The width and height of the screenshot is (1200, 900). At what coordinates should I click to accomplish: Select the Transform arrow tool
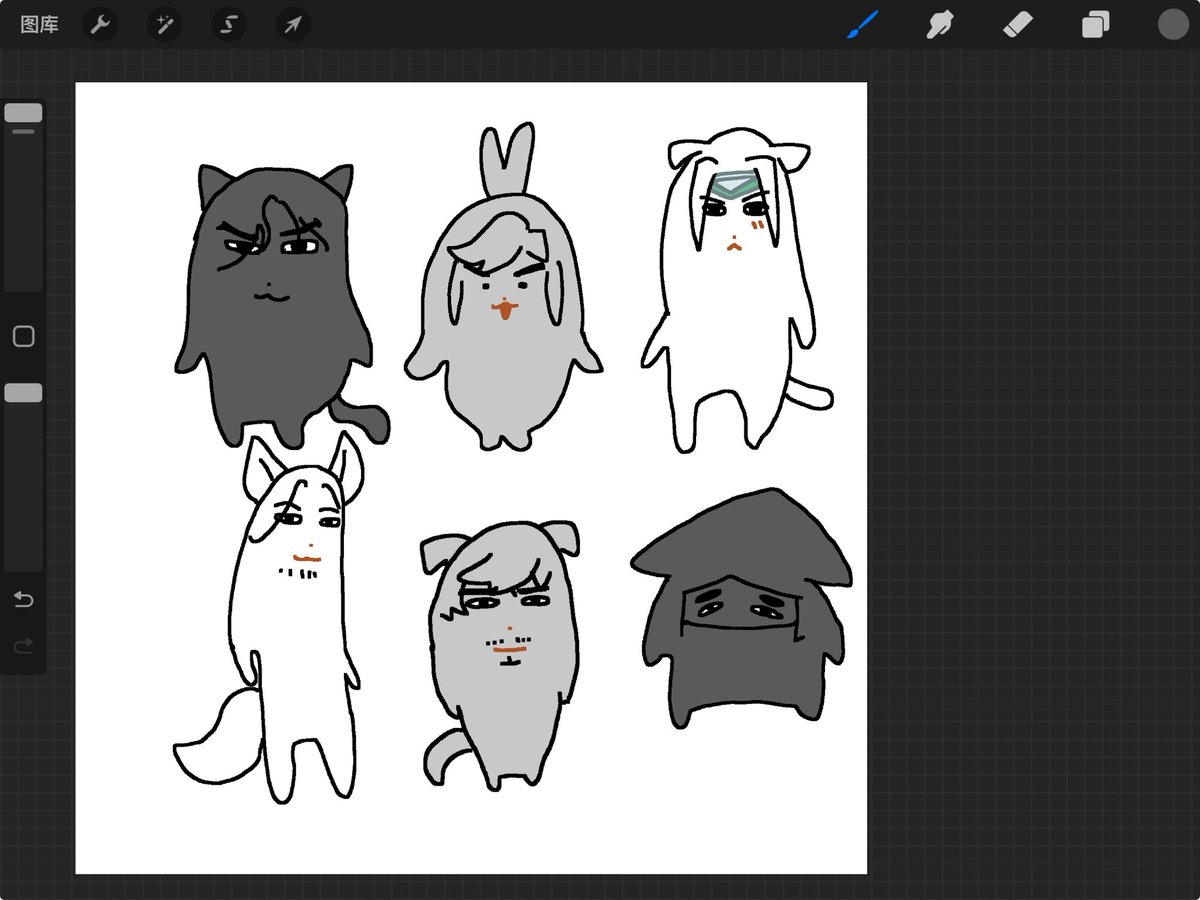(x=293, y=24)
